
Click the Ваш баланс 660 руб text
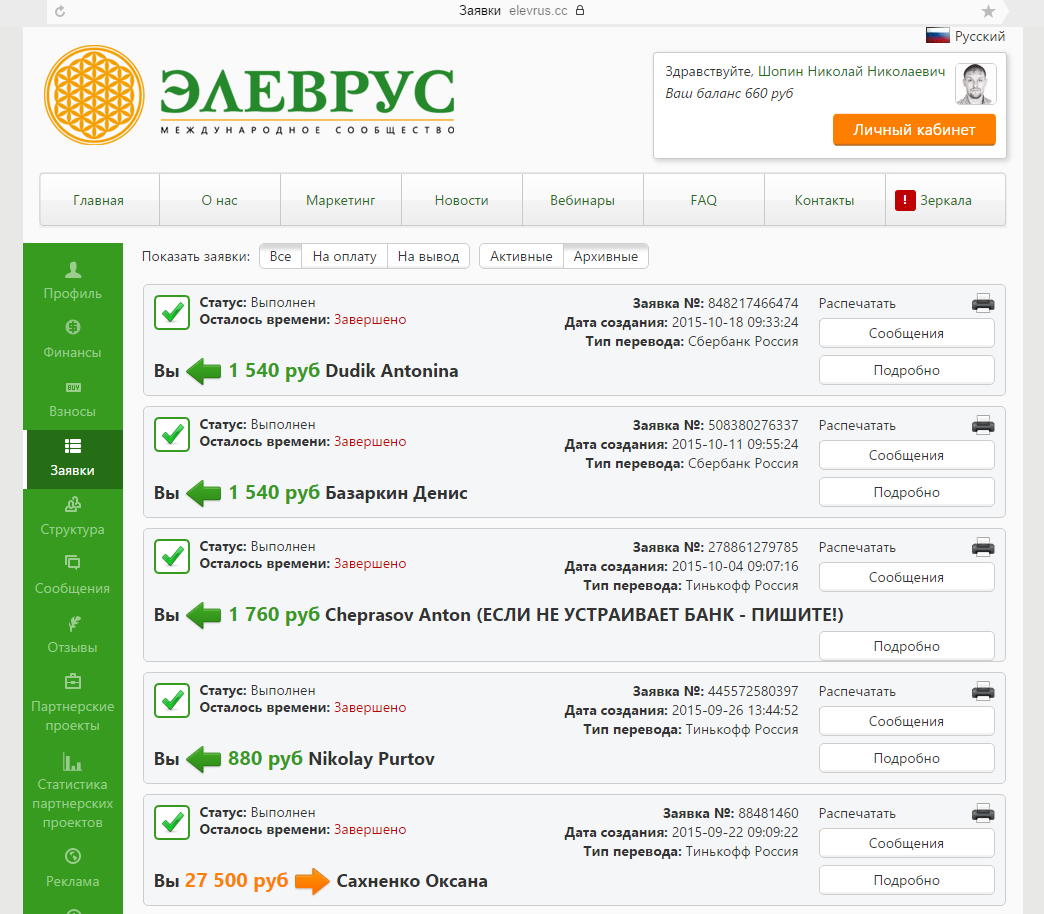coord(729,93)
